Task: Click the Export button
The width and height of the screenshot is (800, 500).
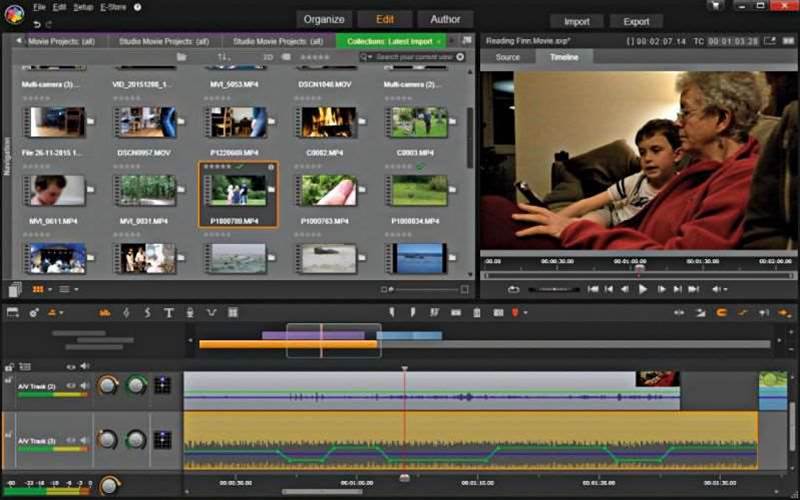Action: coord(636,22)
